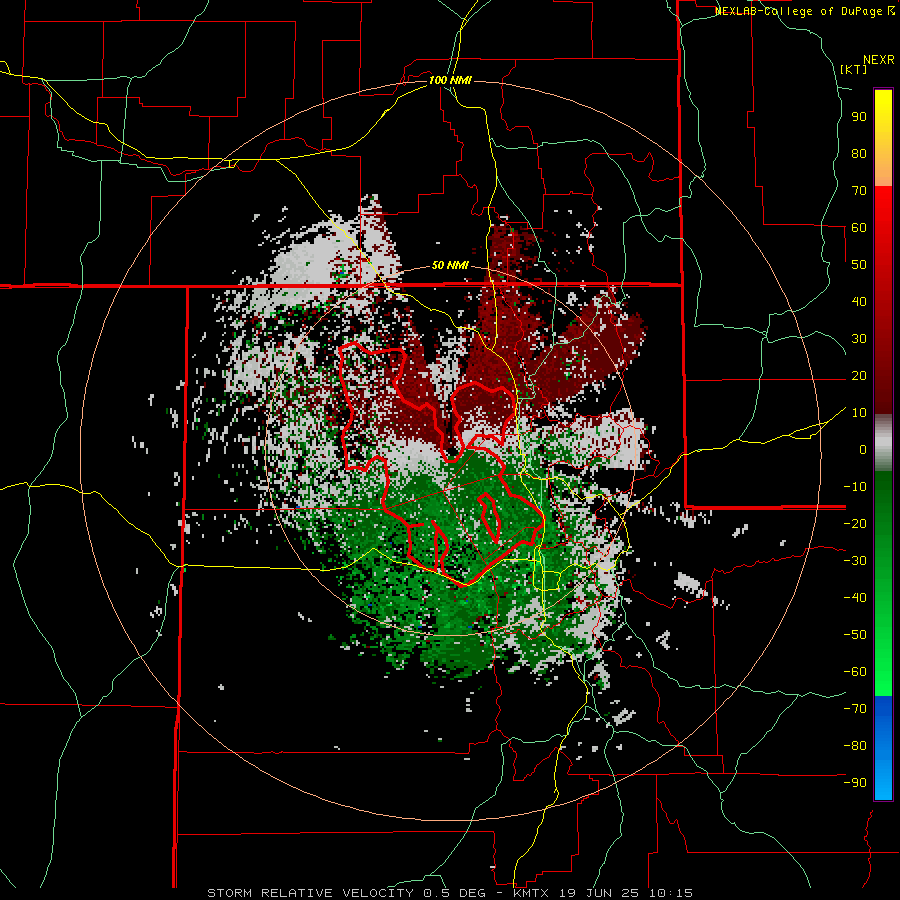This screenshot has height=900, width=900.
Task: Click the 10 value on velocity scale
Action: coord(859,413)
